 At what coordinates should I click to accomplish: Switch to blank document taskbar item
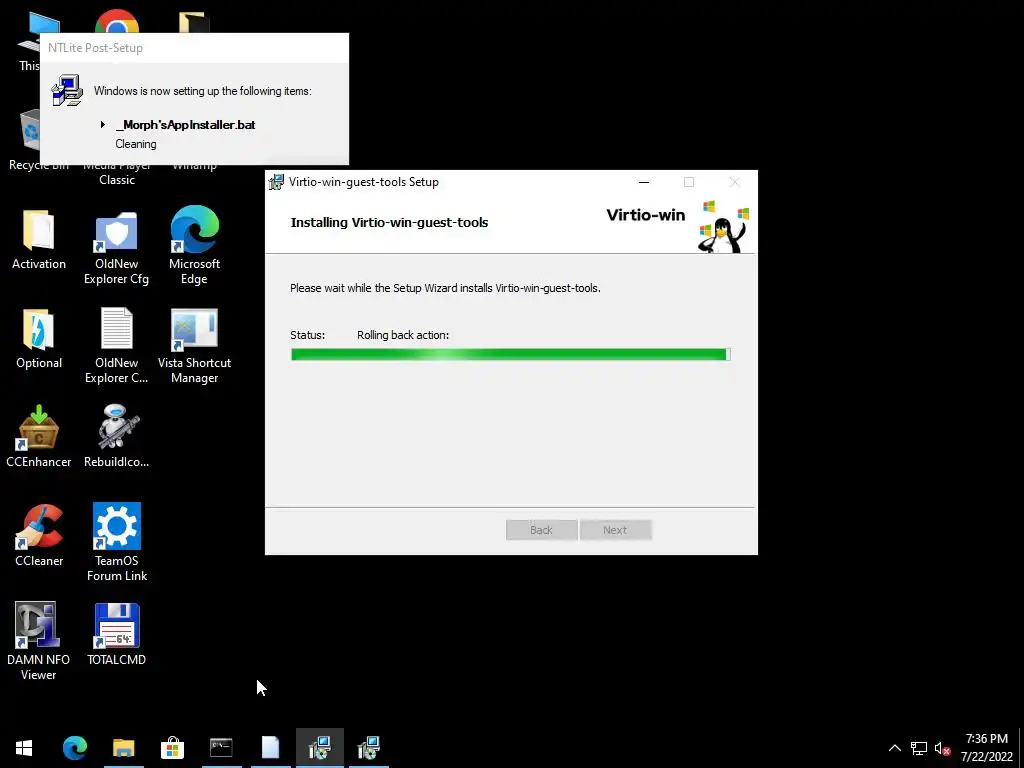[270, 748]
